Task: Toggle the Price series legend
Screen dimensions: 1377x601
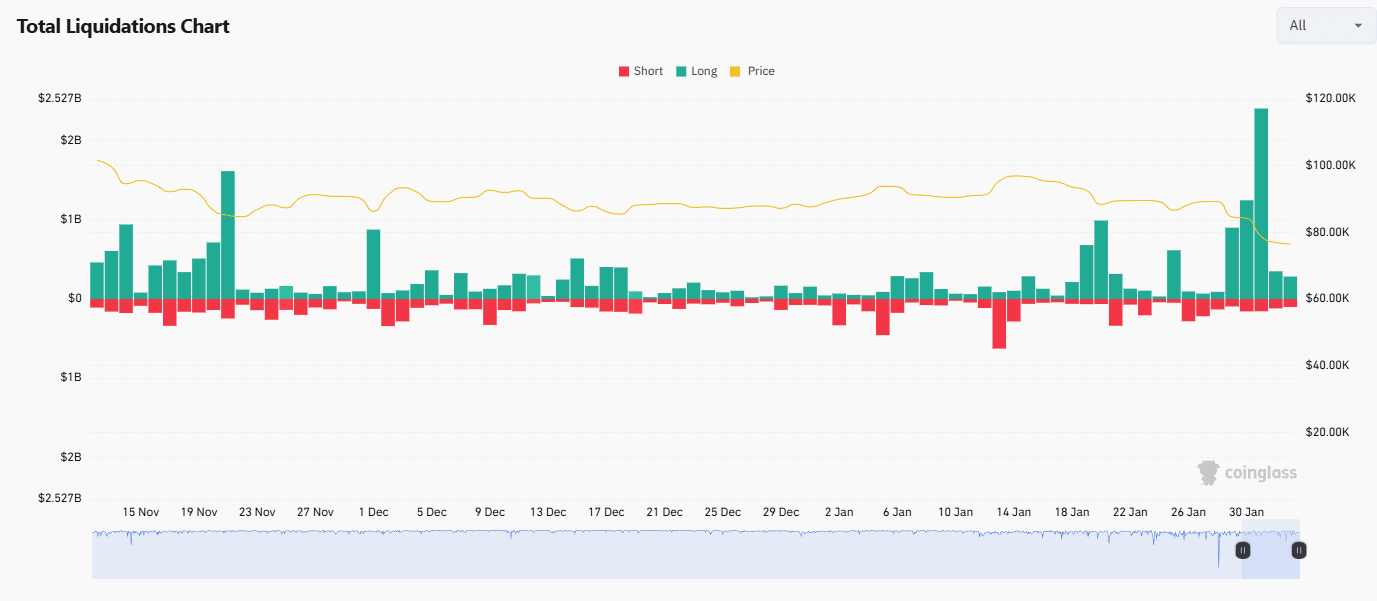Action: coord(760,71)
